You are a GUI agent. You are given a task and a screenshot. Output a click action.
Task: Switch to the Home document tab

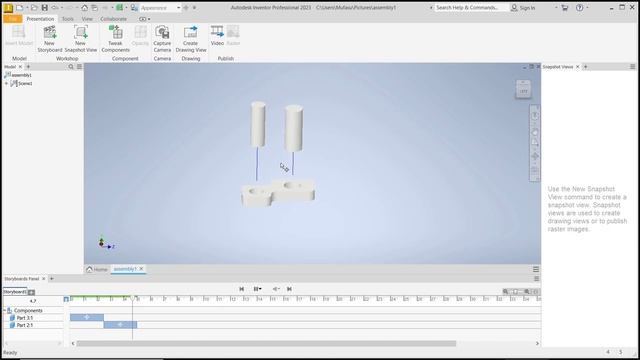97,269
